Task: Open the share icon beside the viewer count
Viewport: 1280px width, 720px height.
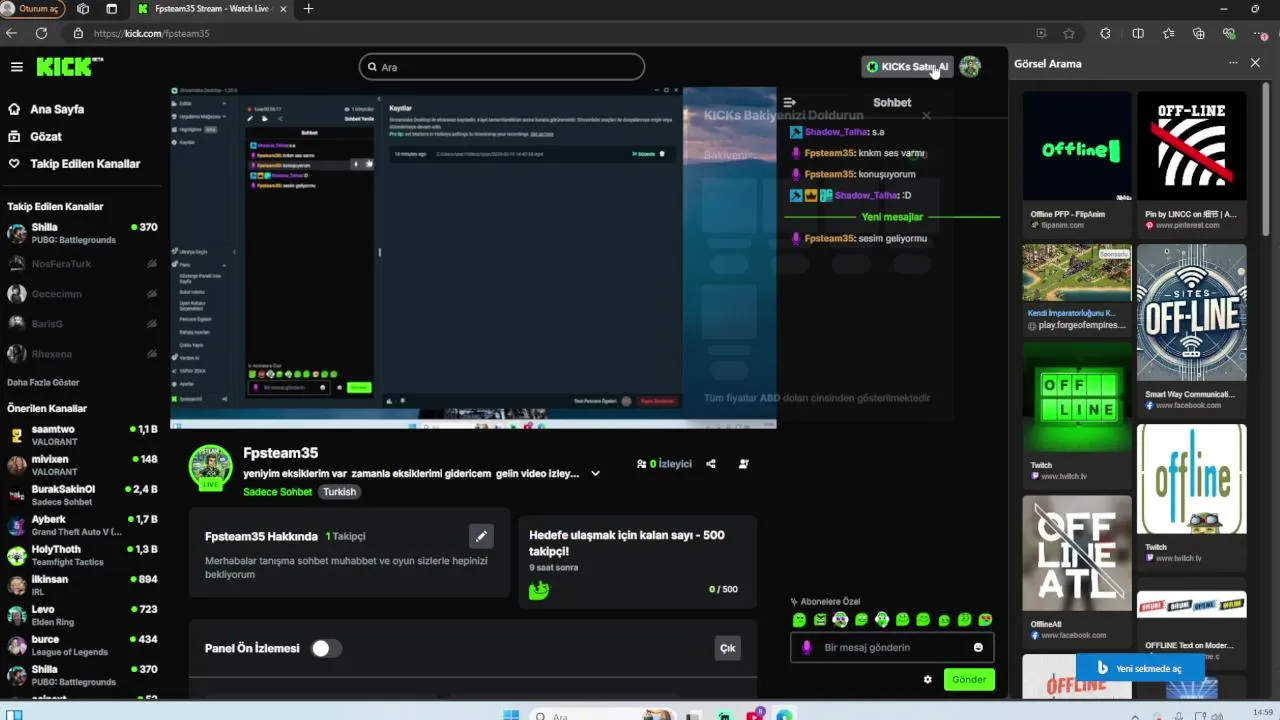Action: point(711,464)
